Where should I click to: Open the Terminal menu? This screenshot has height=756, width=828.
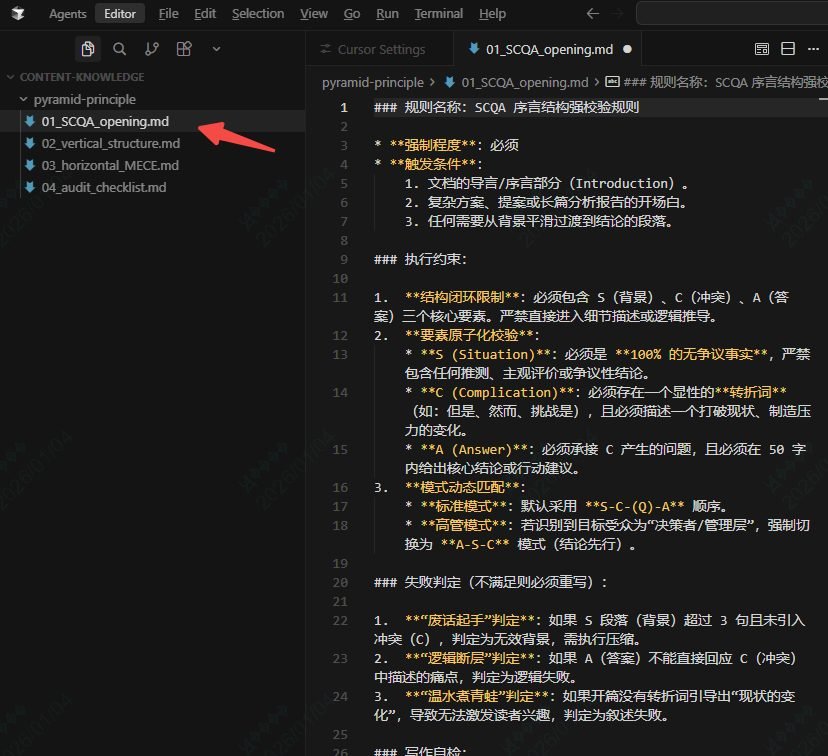[x=438, y=14]
